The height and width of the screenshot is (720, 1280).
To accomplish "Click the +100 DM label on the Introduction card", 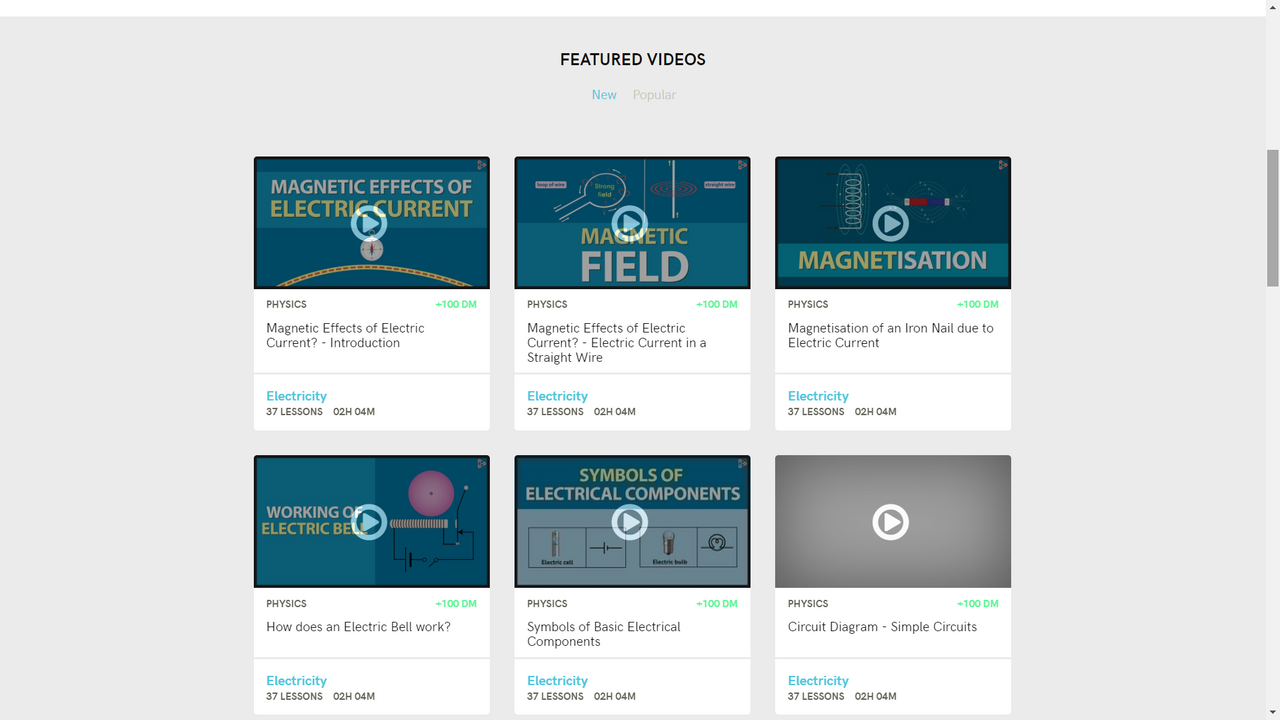I will (x=456, y=304).
